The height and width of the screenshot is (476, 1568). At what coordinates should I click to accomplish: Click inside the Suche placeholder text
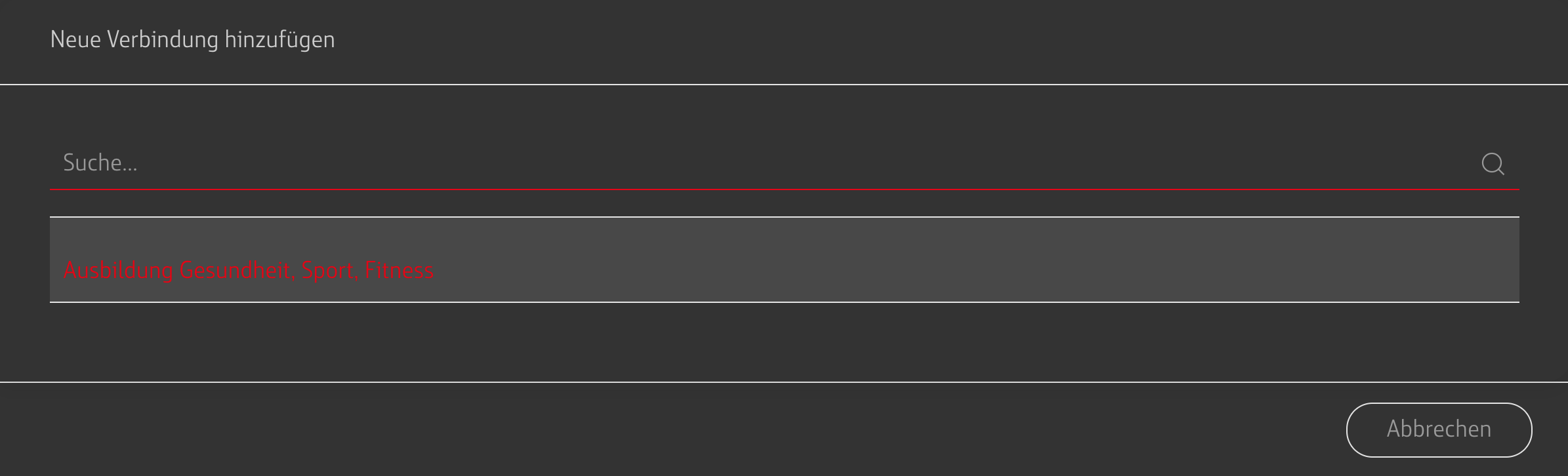point(100,163)
